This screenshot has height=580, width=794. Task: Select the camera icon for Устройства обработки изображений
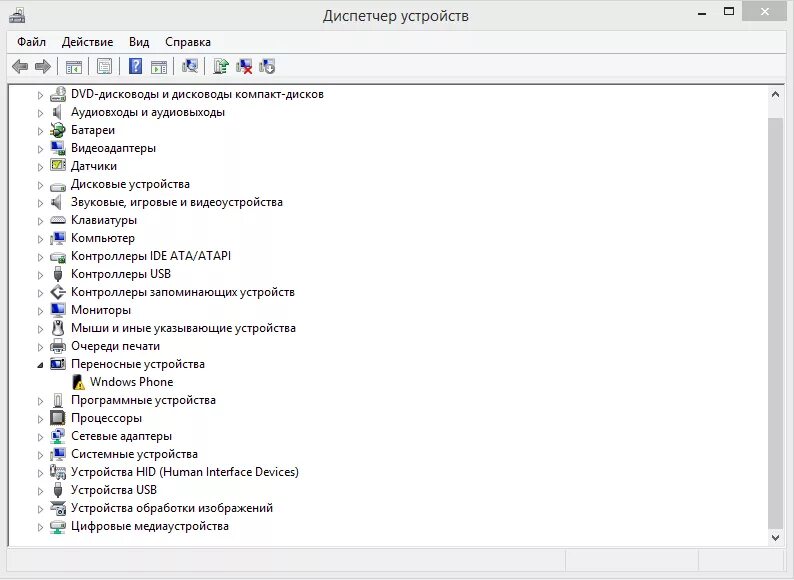click(58, 508)
